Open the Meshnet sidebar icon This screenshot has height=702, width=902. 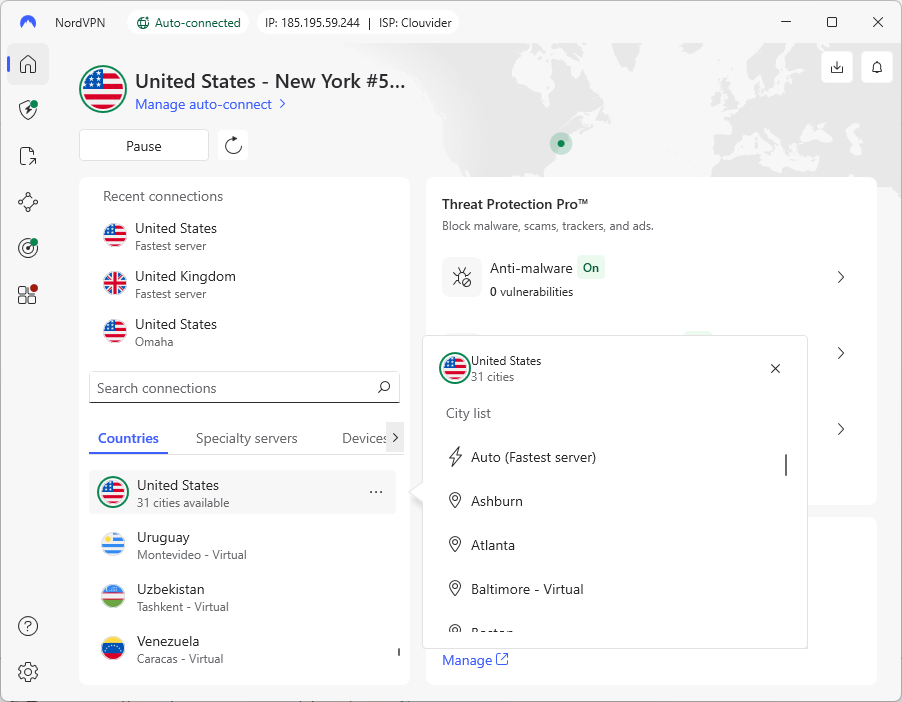tap(28, 202)
